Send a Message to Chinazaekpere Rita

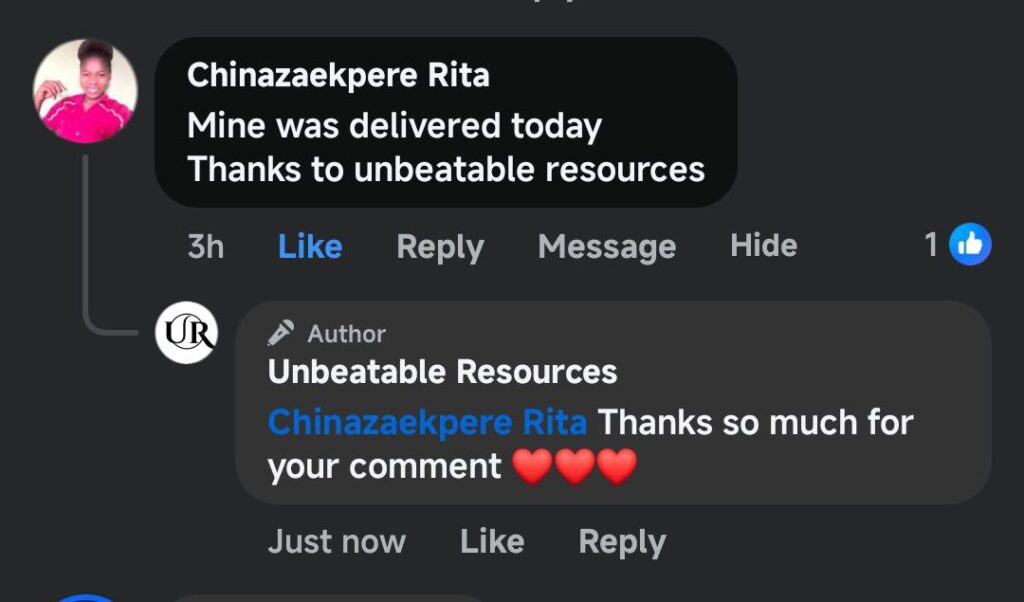606,246
